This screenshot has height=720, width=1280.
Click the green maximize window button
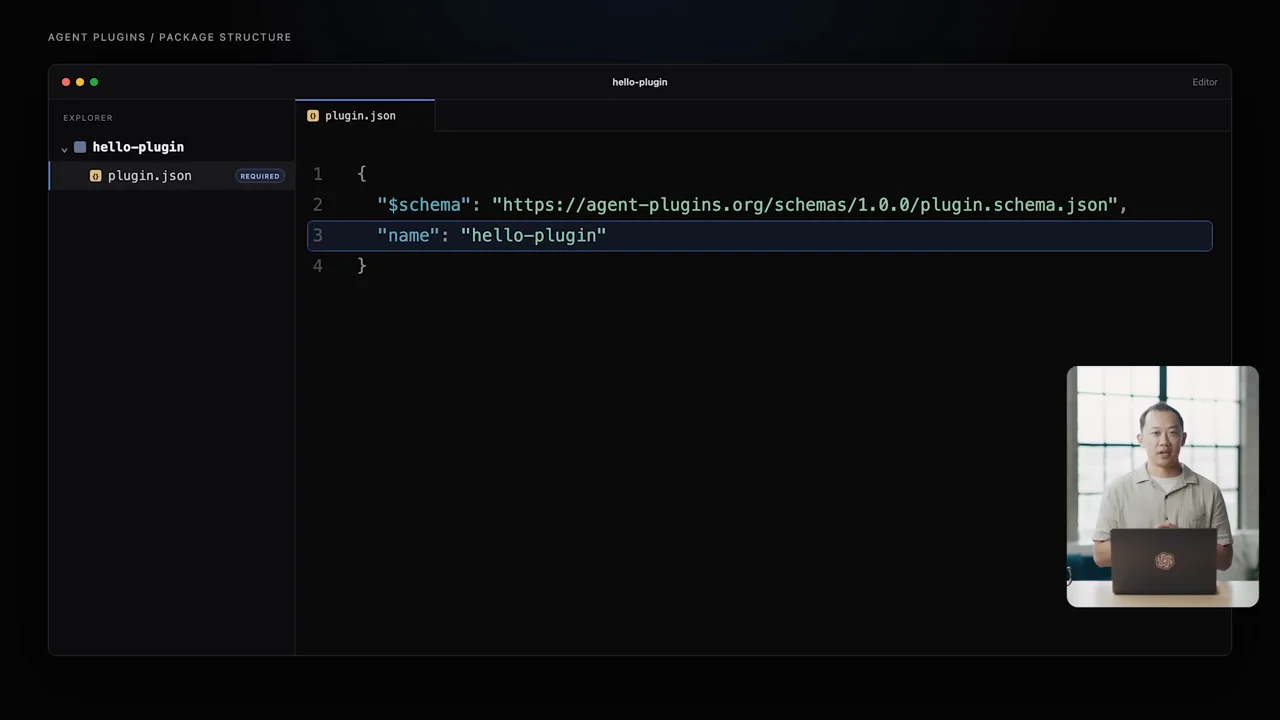pos(94,82)
